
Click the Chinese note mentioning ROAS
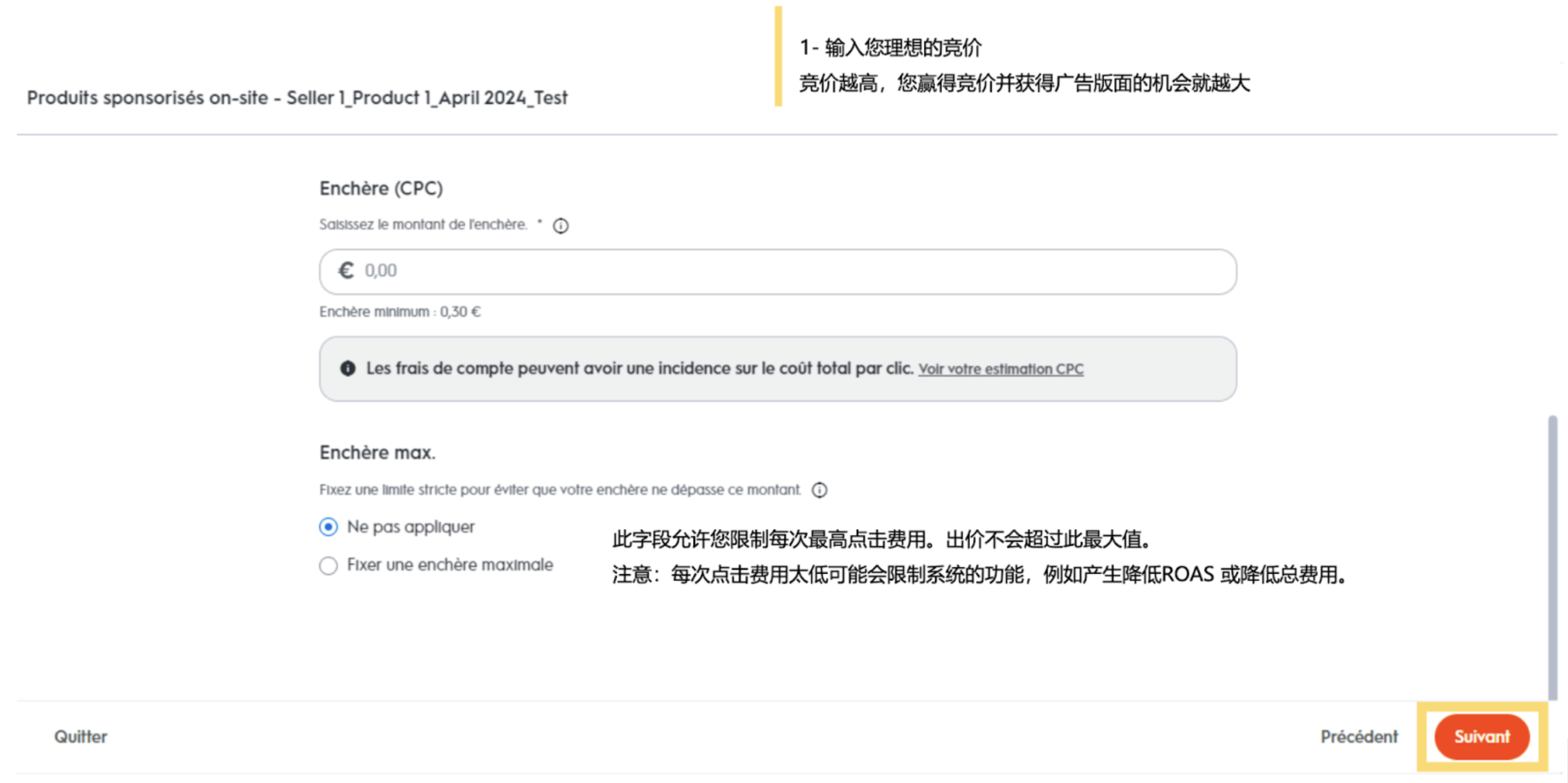coord(979,575)
